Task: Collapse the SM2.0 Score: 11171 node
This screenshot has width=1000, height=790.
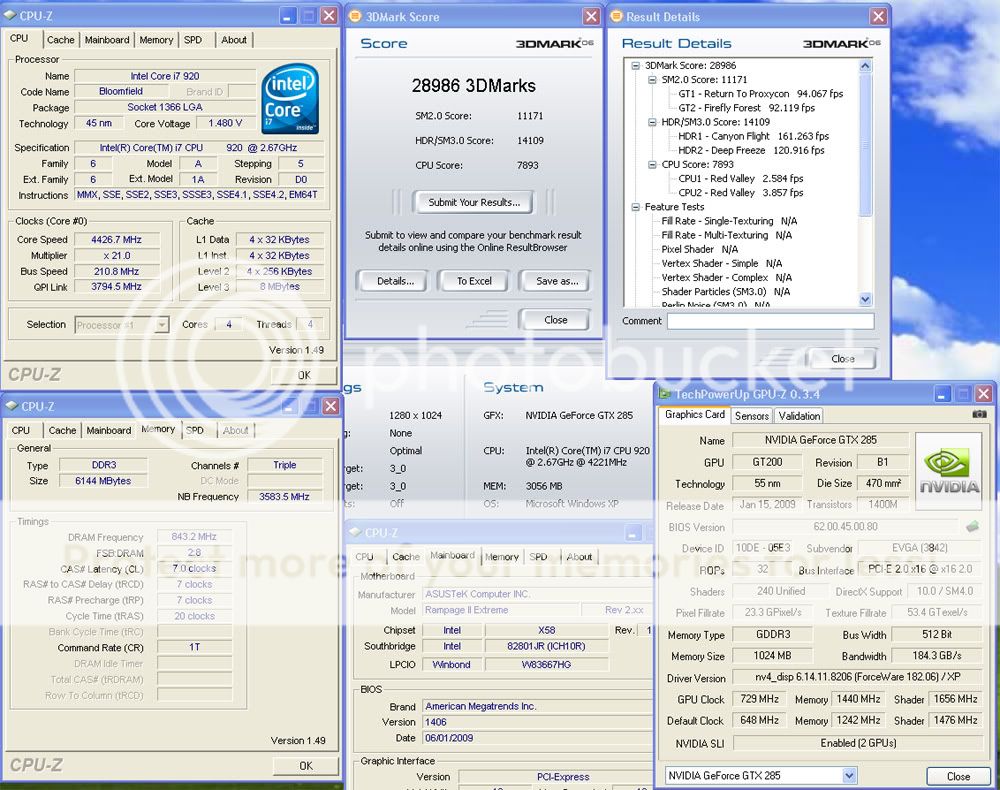Action: click(652, 80)
